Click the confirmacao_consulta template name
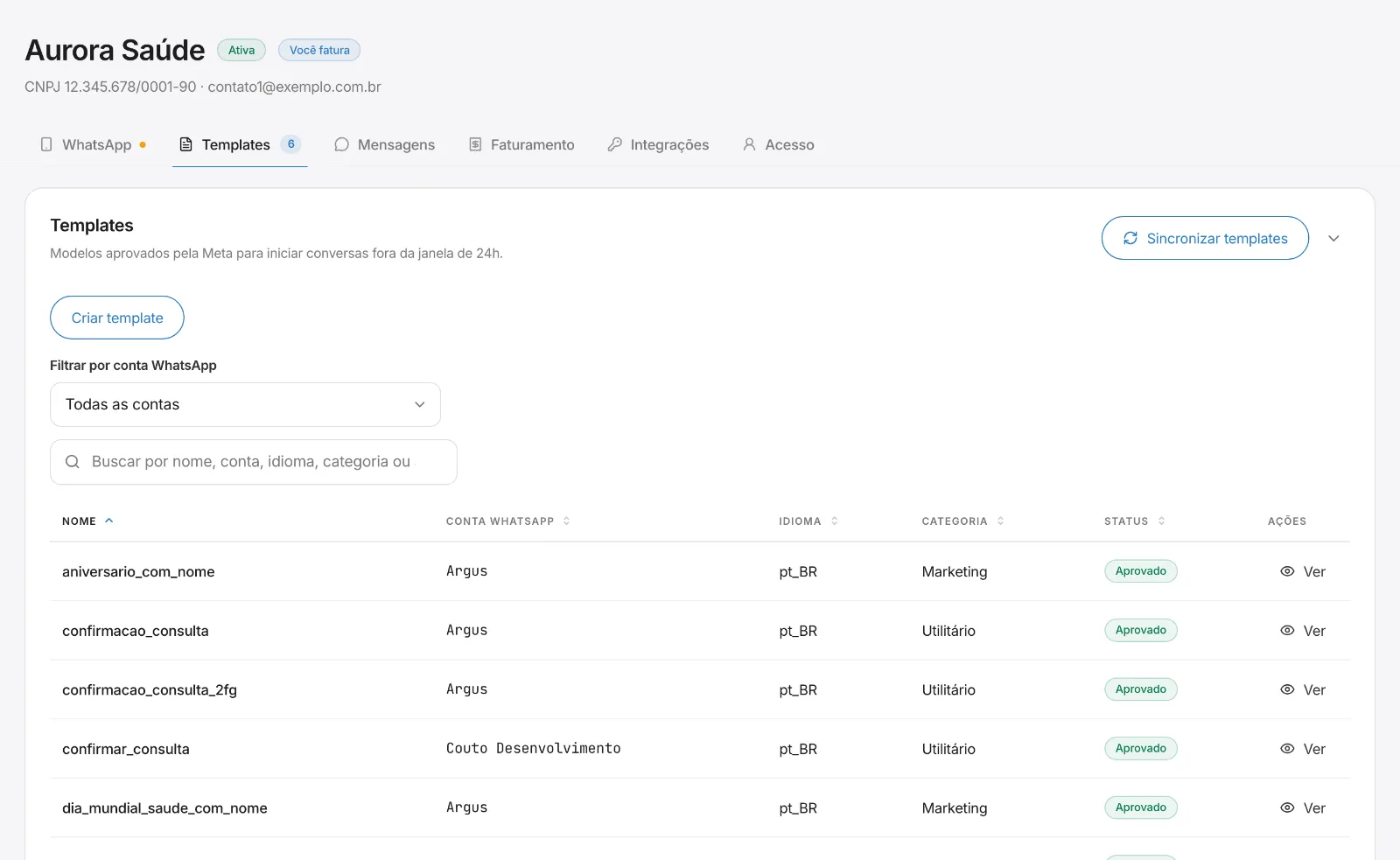Viewport: 1400px width, 860px height. point(136,631)
